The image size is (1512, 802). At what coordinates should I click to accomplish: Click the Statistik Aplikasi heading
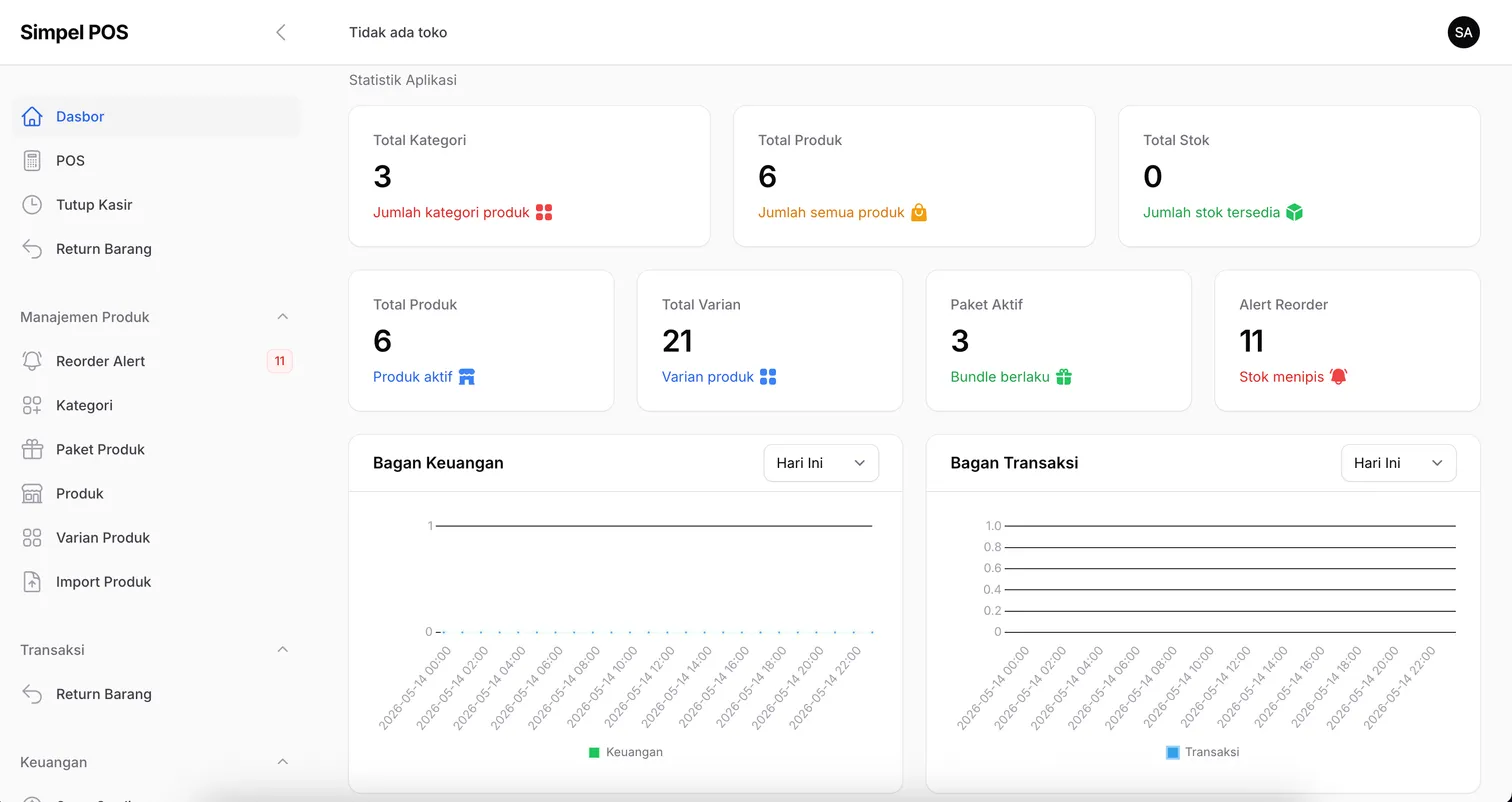click(403, 80)
